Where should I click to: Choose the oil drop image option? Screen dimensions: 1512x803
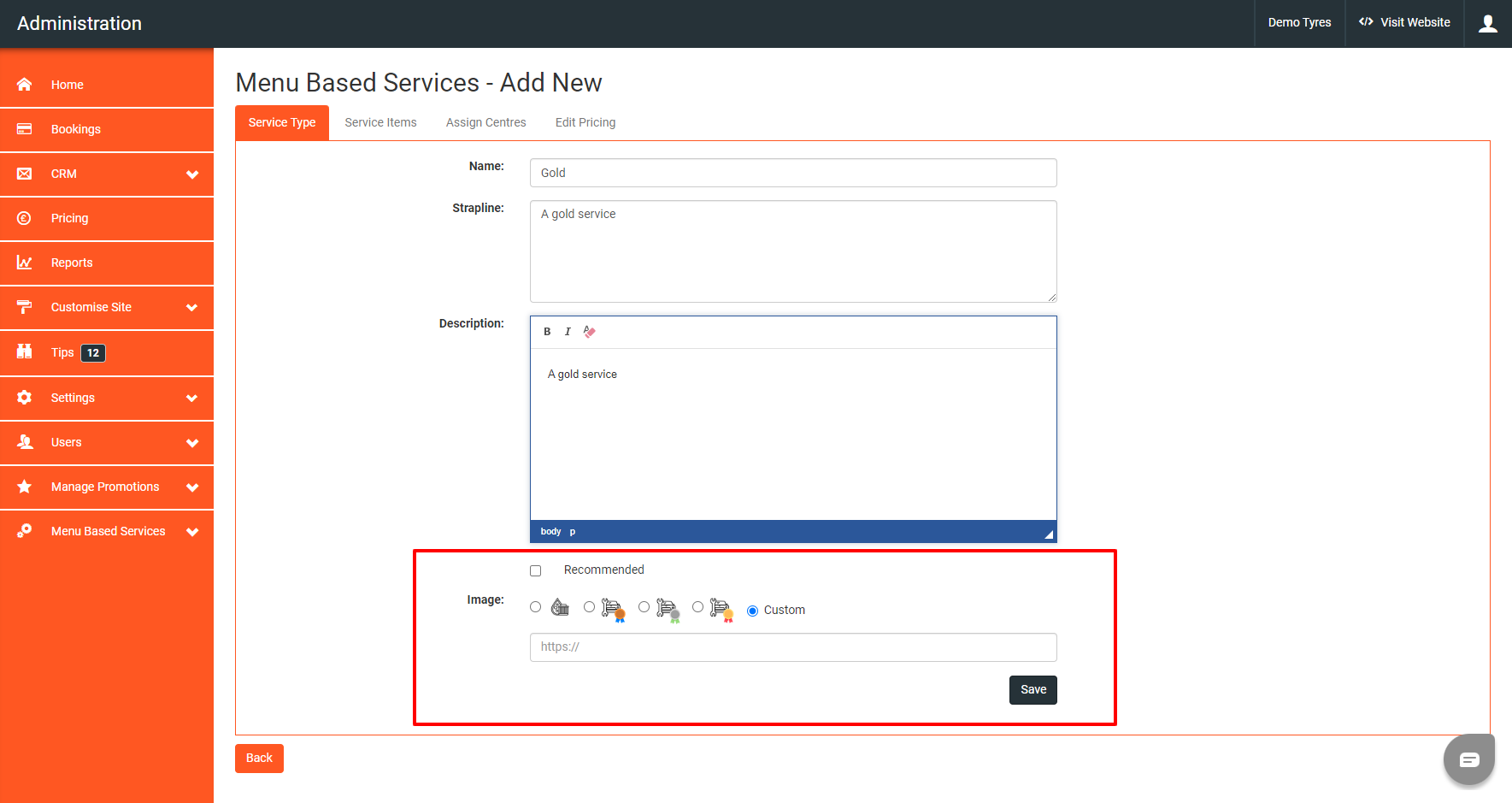pyautogui.click(x=535, y=606)
